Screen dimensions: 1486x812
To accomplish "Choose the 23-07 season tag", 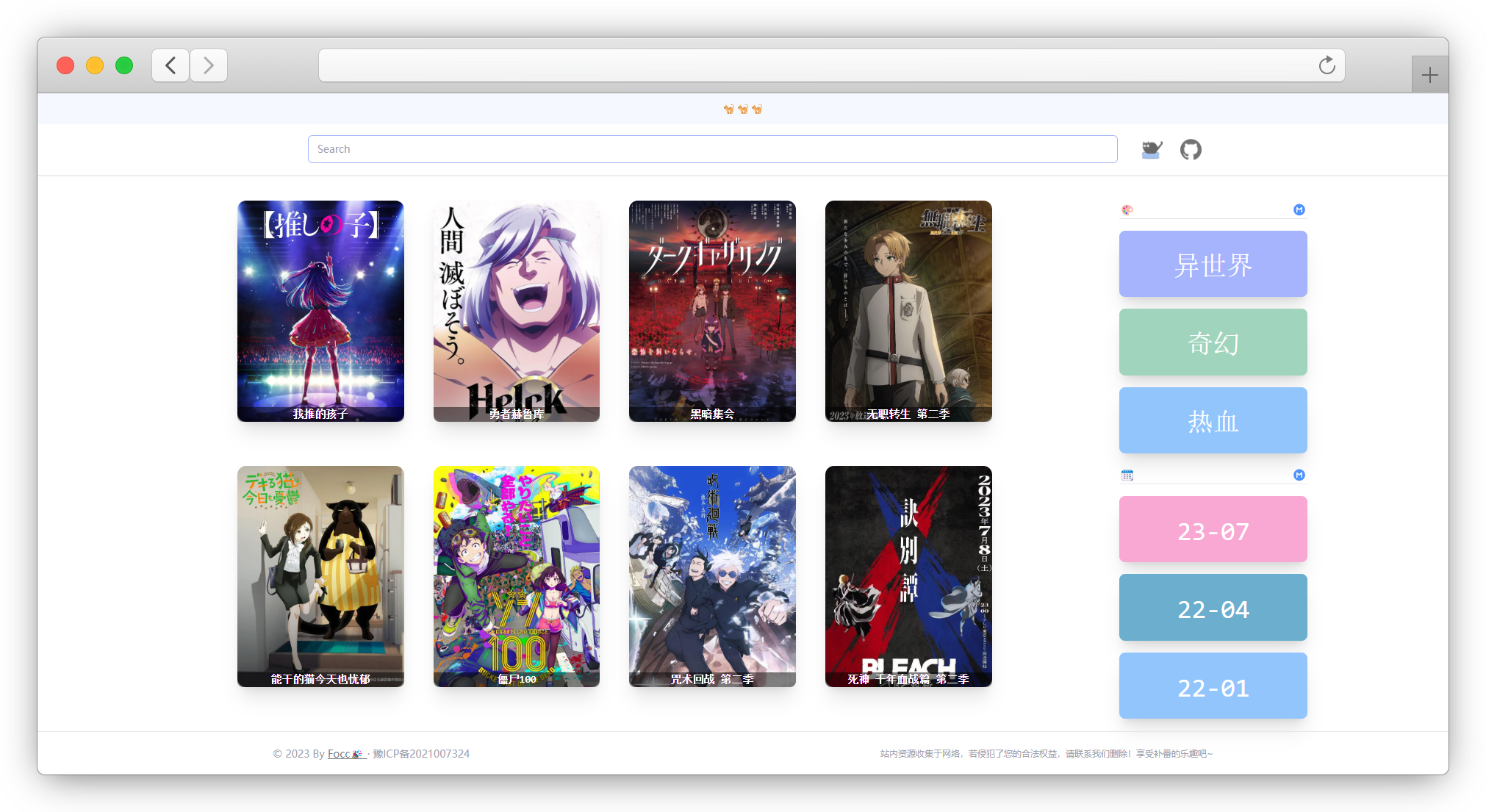I will click(1213, 530).
